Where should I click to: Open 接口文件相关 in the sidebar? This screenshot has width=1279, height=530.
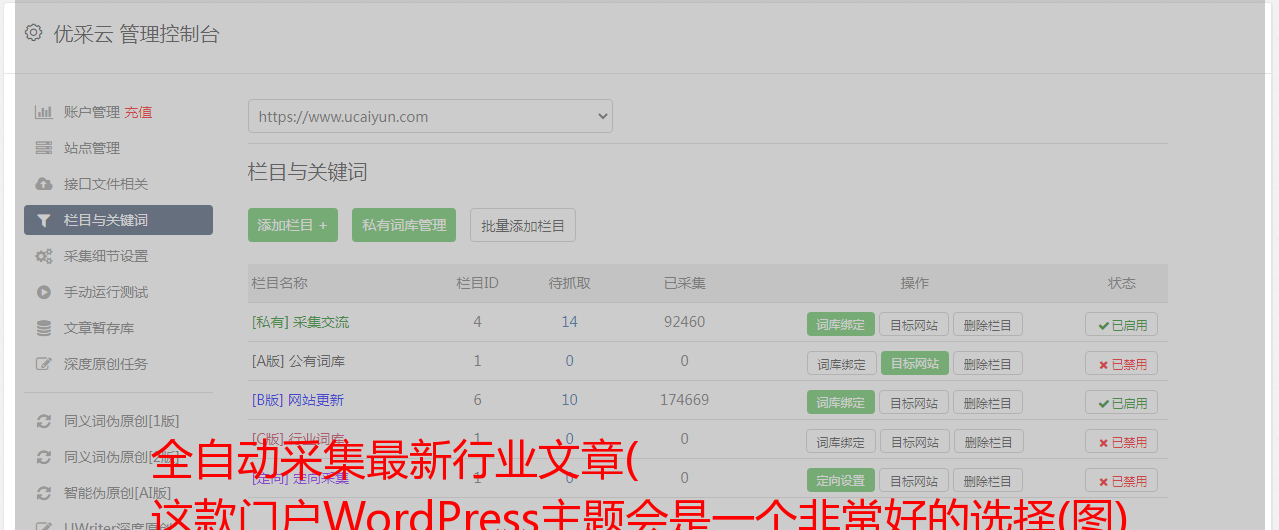click(x=106, y=184)
